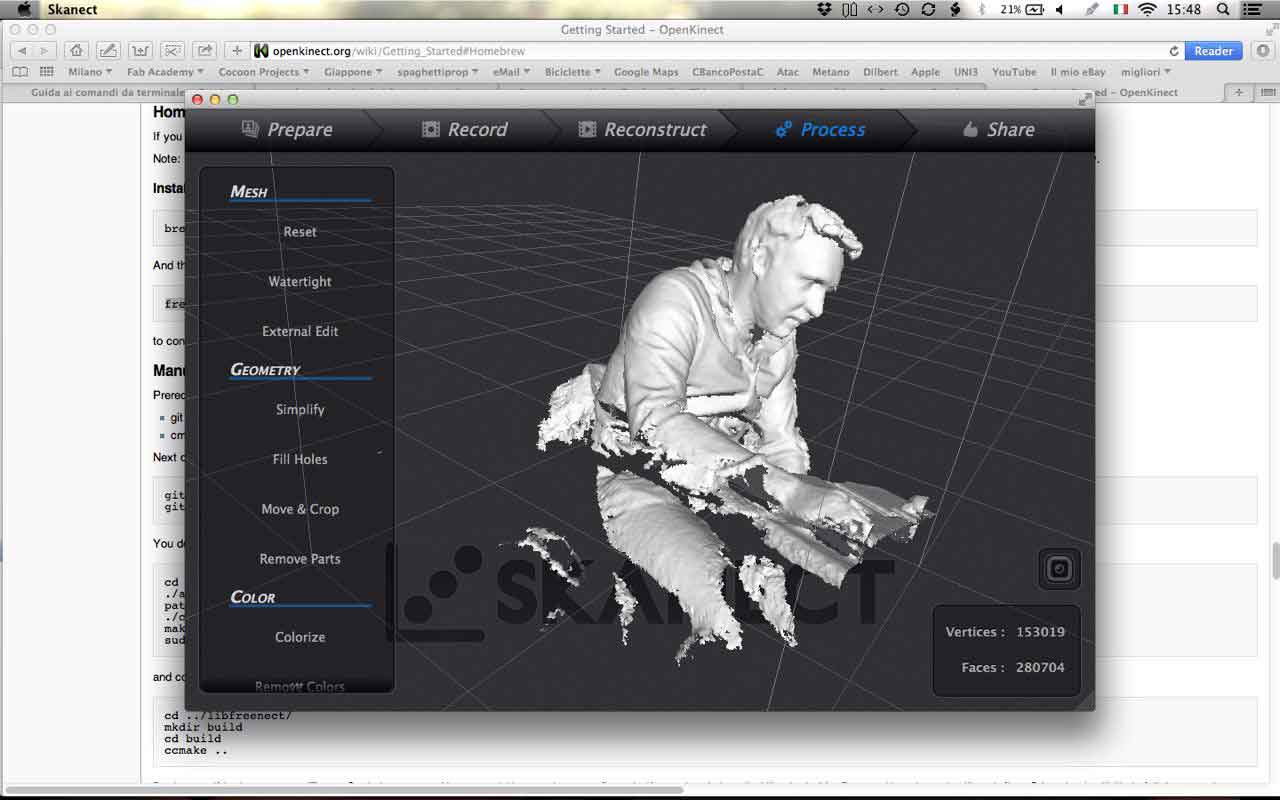
Task: Expand the Giappone bookmarks folder
Action: pyautogui.click(x=354, y=72)
